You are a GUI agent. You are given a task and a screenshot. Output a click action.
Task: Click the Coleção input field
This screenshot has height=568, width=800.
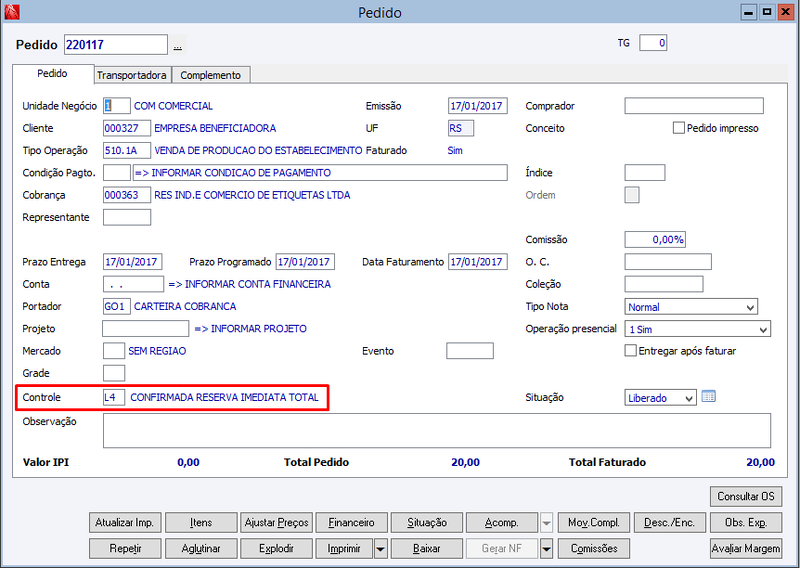[664, 284]
